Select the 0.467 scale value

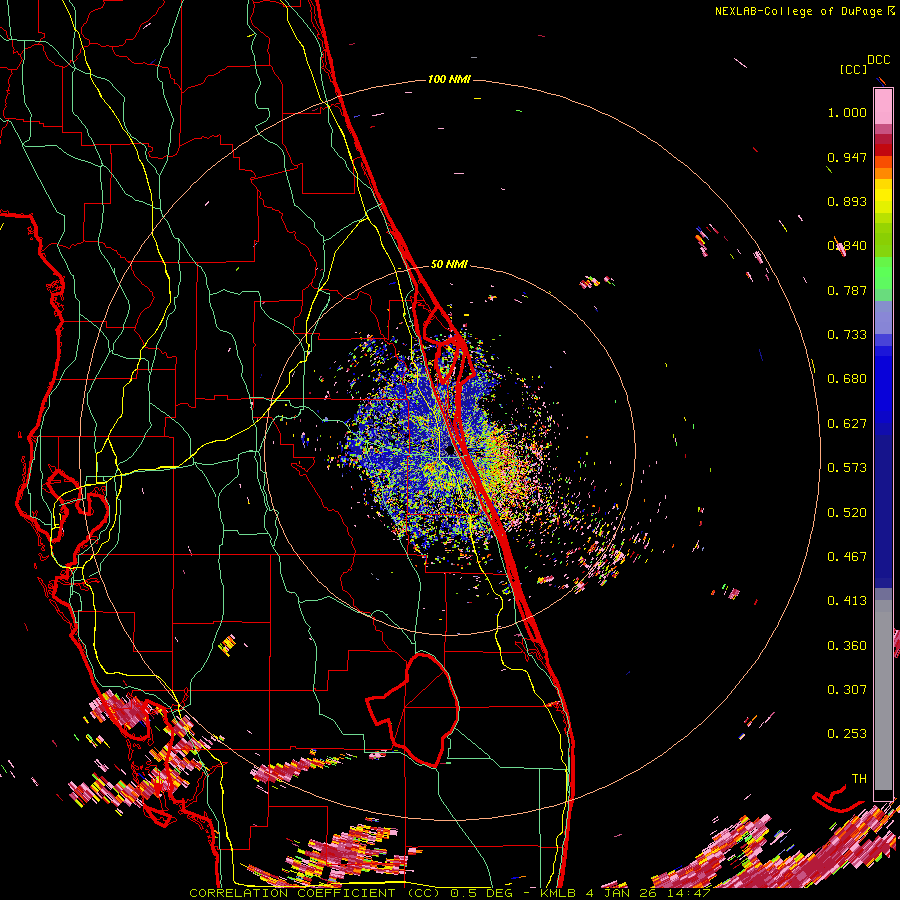pyautogui.click(x=847, y=557)
